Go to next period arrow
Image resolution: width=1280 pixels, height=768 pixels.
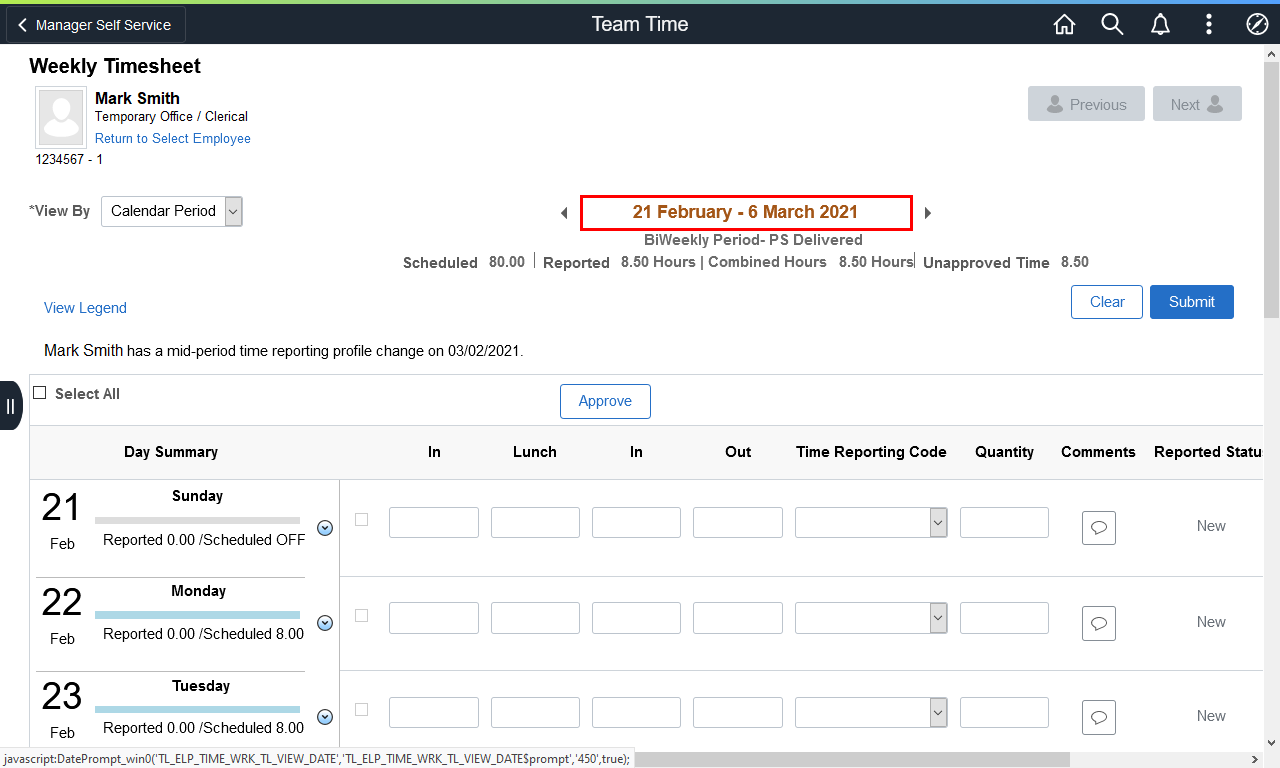point(928,213)
